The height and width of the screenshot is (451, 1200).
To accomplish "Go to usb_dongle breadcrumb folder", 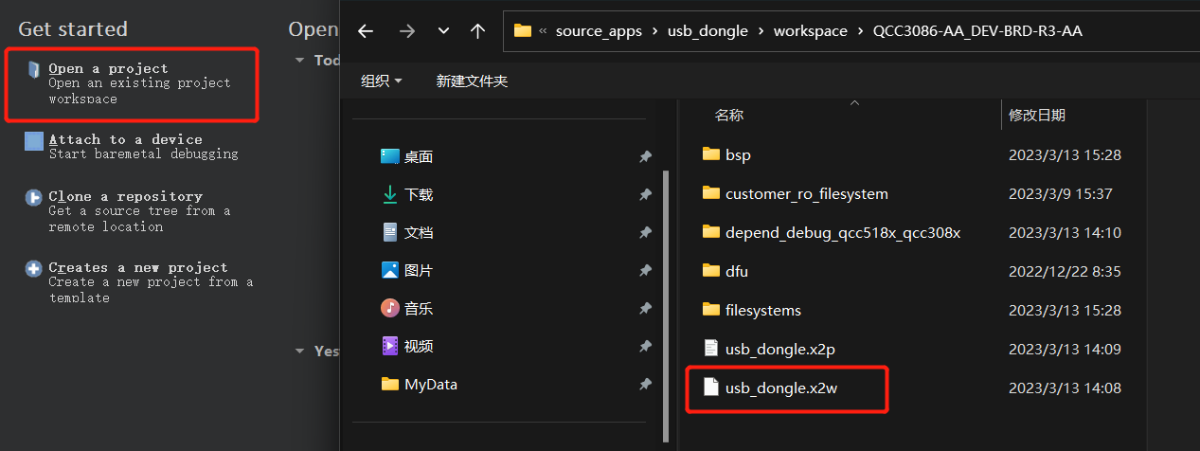I will point(708,31).
